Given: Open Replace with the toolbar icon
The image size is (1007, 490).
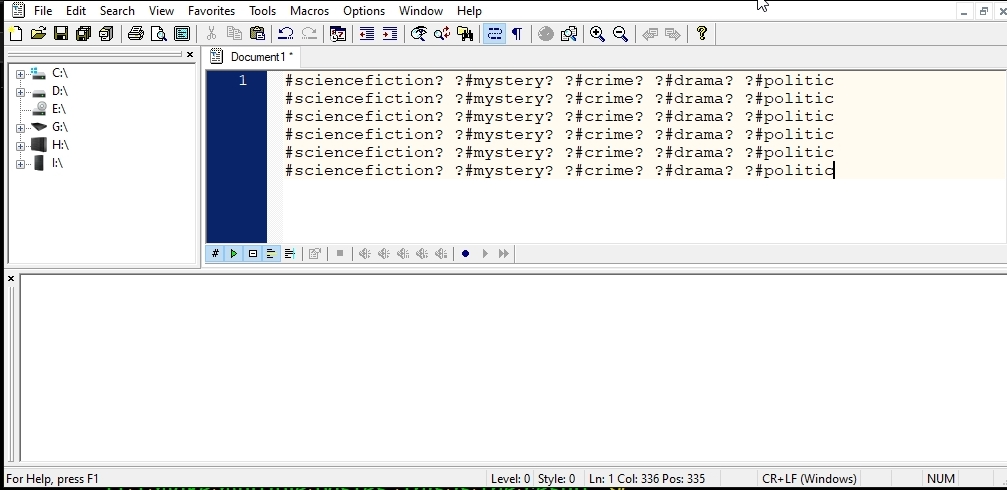Looking at the screenshot, I should (442, 33).
